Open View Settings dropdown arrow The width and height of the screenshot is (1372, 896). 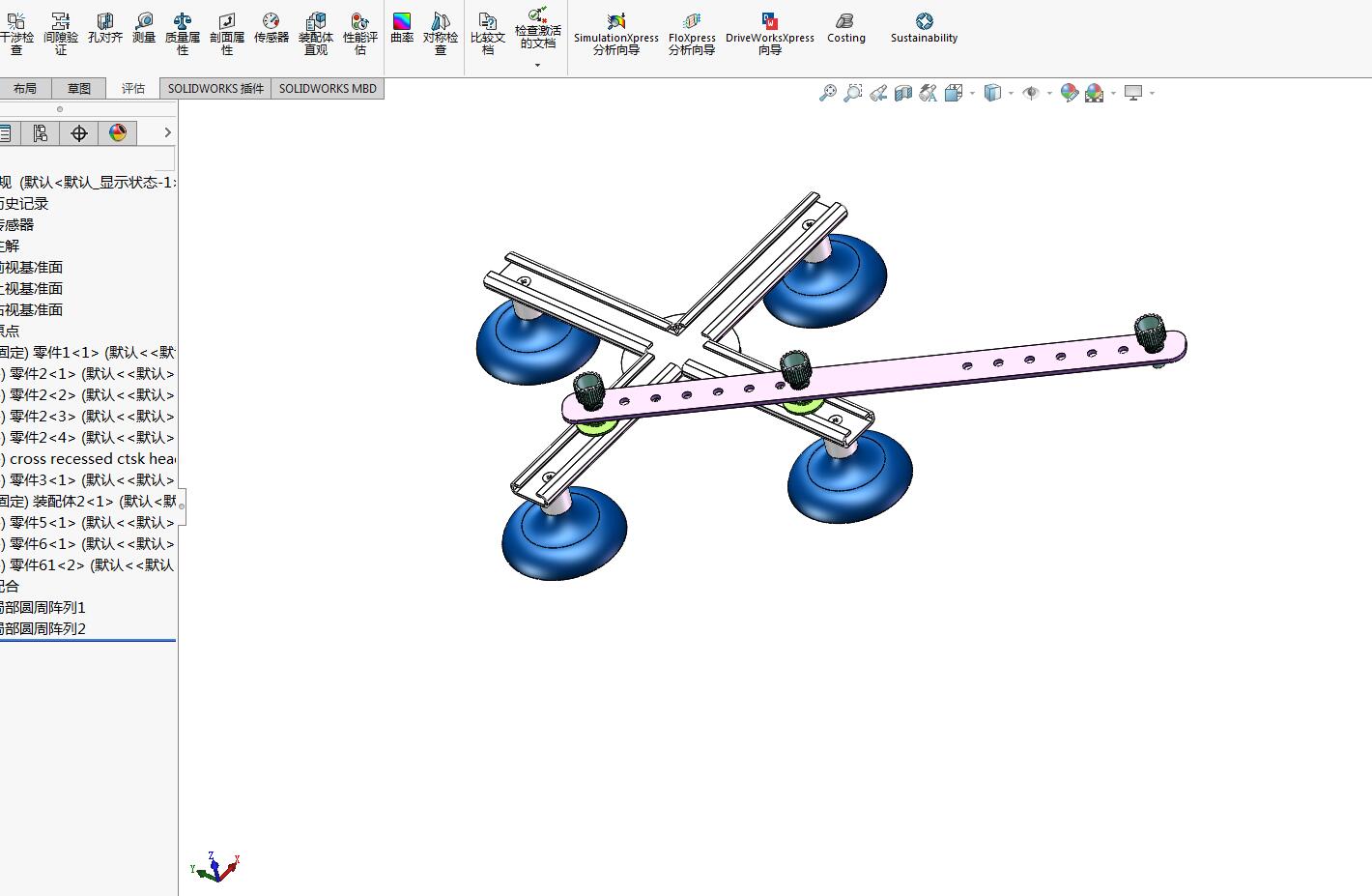1152,94
